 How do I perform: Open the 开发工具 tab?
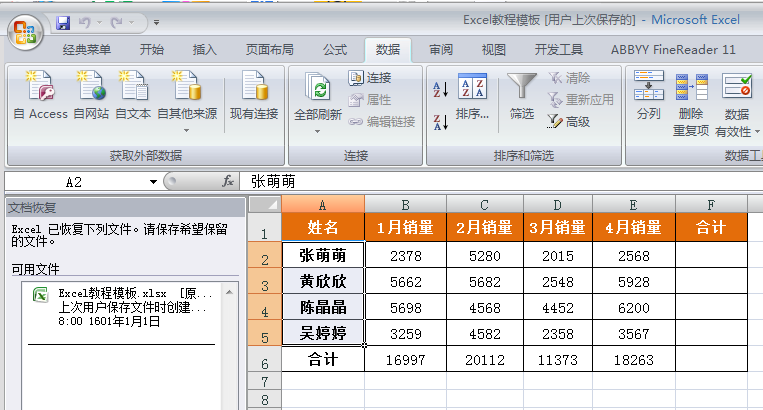559,50
